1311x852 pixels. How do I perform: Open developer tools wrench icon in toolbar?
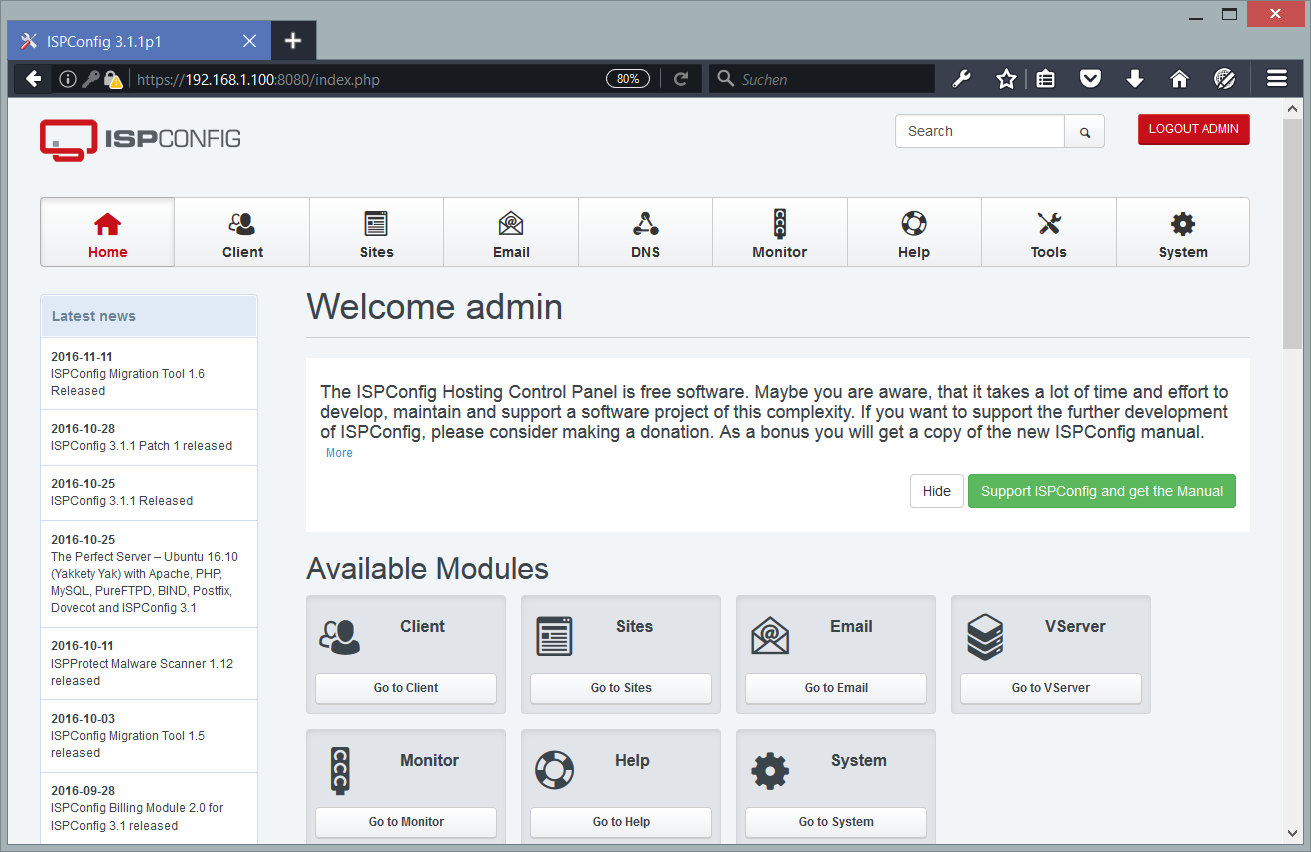[x=962, y=79]
